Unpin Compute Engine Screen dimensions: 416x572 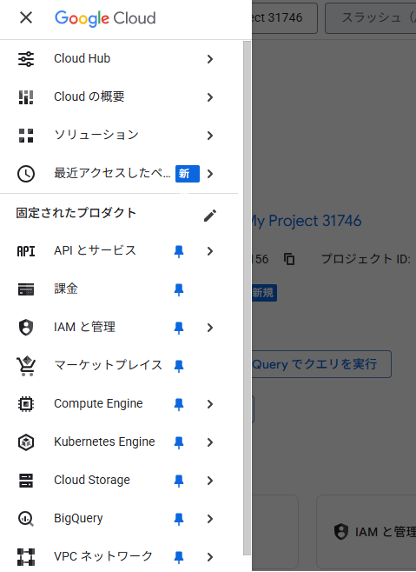179,404
